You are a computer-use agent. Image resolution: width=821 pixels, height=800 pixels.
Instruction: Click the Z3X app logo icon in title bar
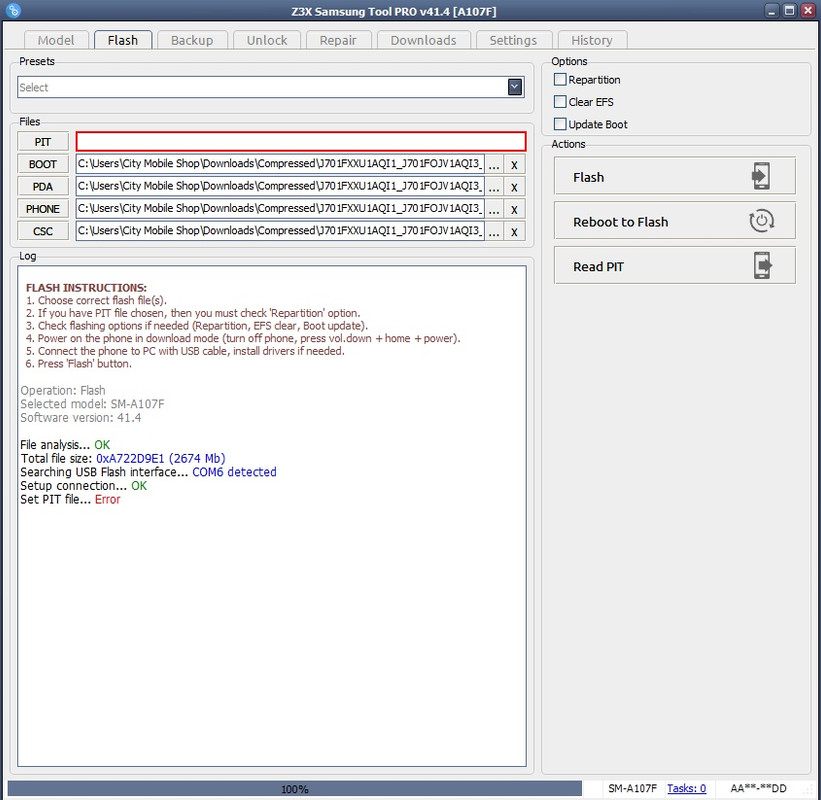tap(13, 10)
